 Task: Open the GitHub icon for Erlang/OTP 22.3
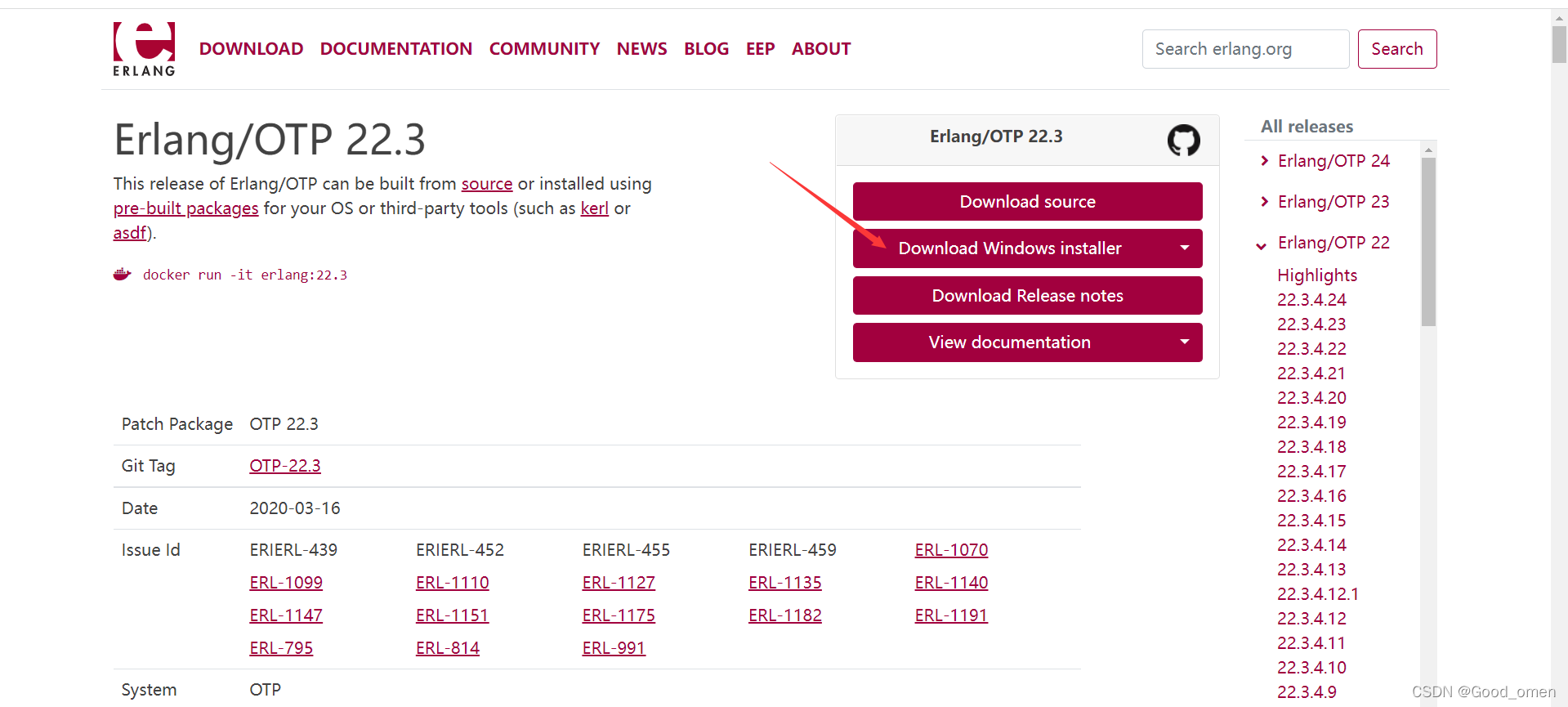[1183, 140]
